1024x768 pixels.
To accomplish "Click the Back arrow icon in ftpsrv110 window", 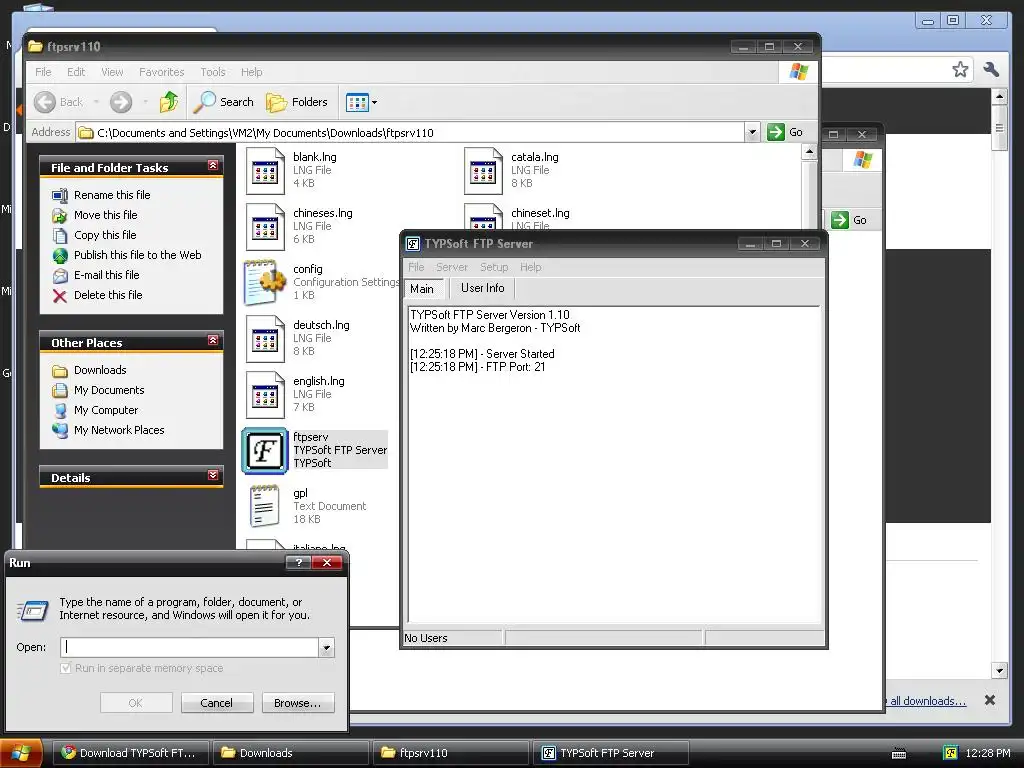I will coord(45,102).
